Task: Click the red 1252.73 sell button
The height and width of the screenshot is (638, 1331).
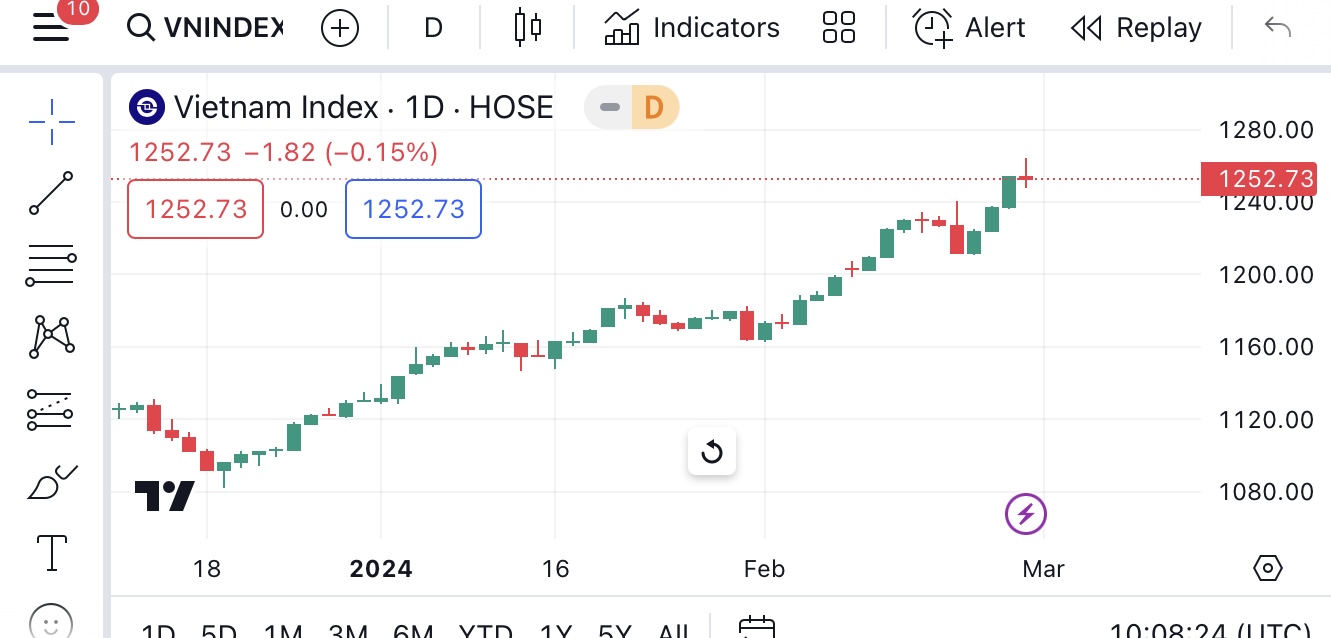Action: pos(196,209)
